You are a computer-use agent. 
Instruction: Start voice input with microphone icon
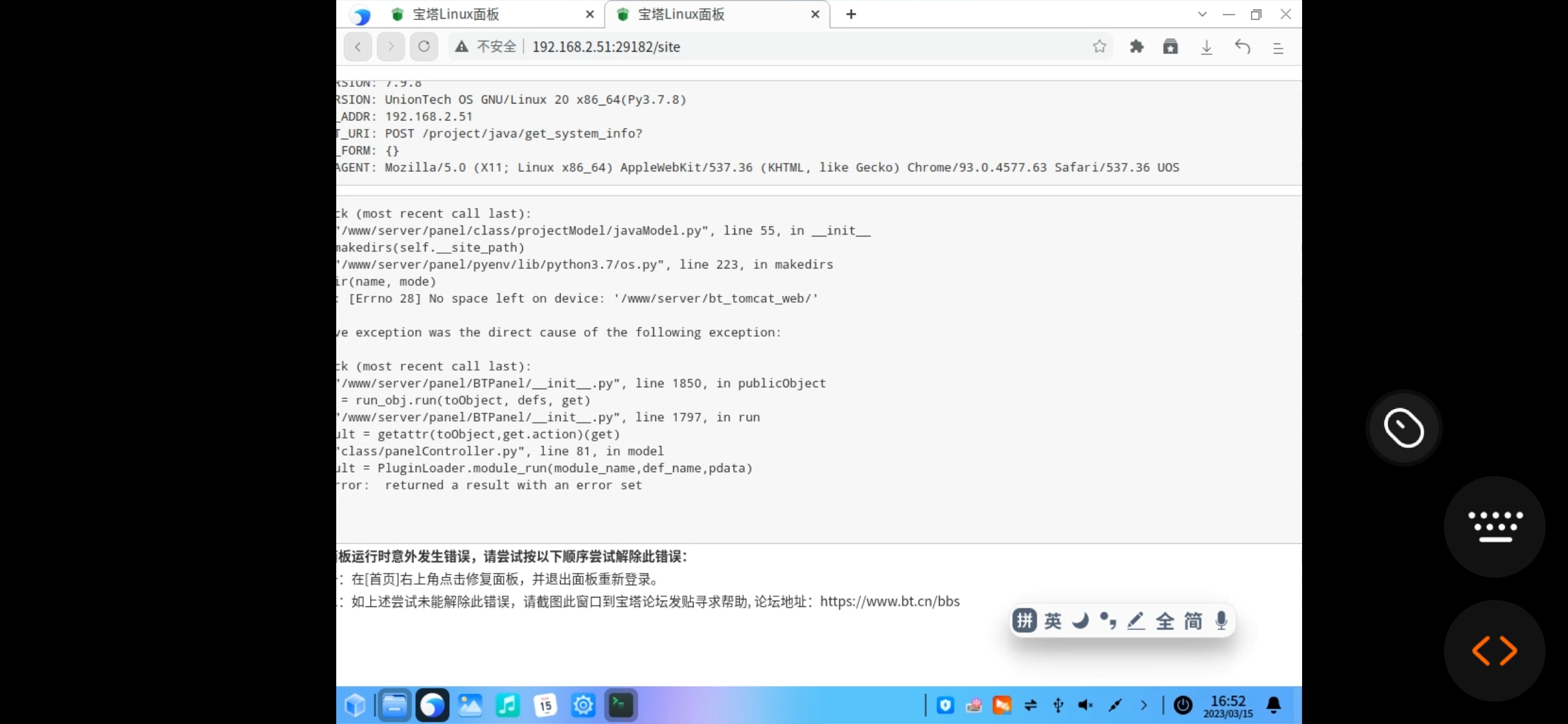coord(1221,620)
